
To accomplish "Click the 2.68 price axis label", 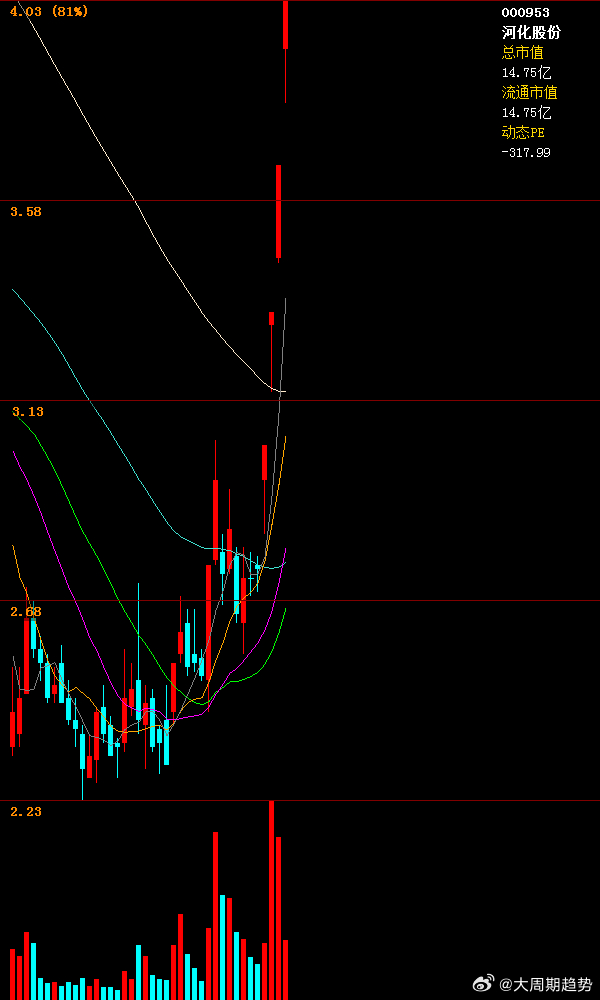I will point(26,612).
